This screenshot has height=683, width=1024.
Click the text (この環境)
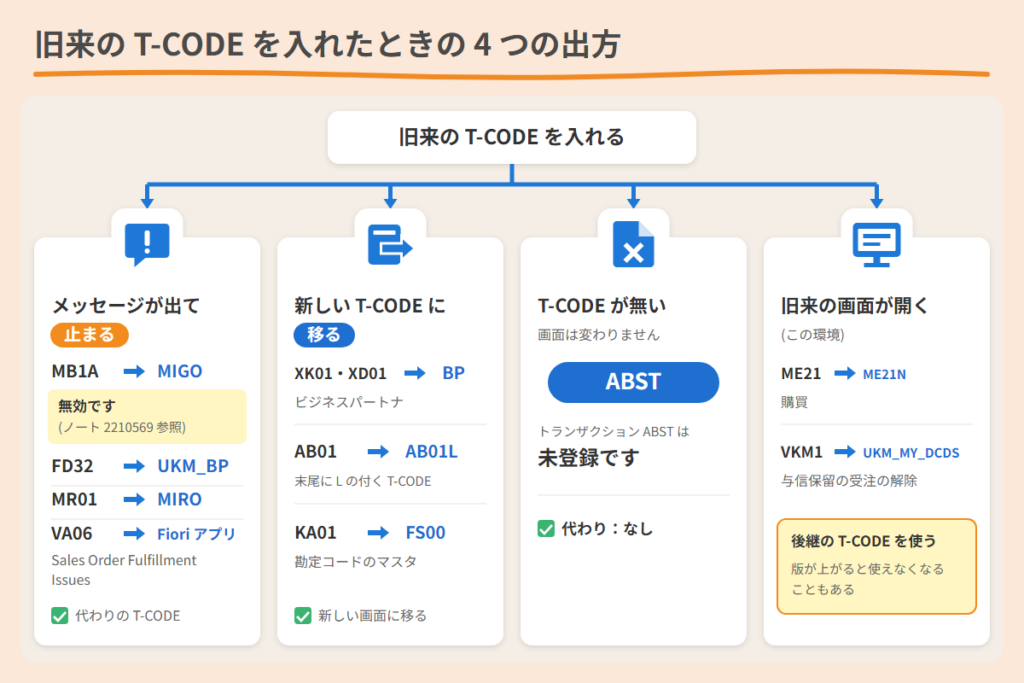tap(812, 335)
